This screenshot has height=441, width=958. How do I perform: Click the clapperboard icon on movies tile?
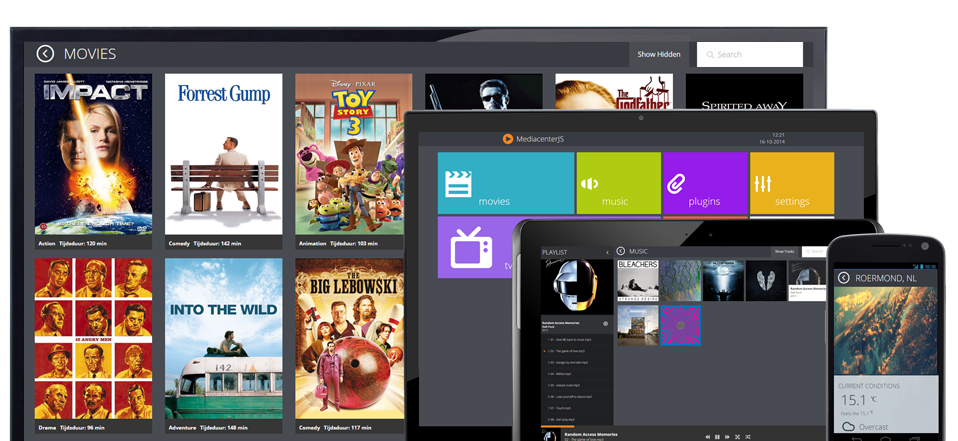click(458, 184)
